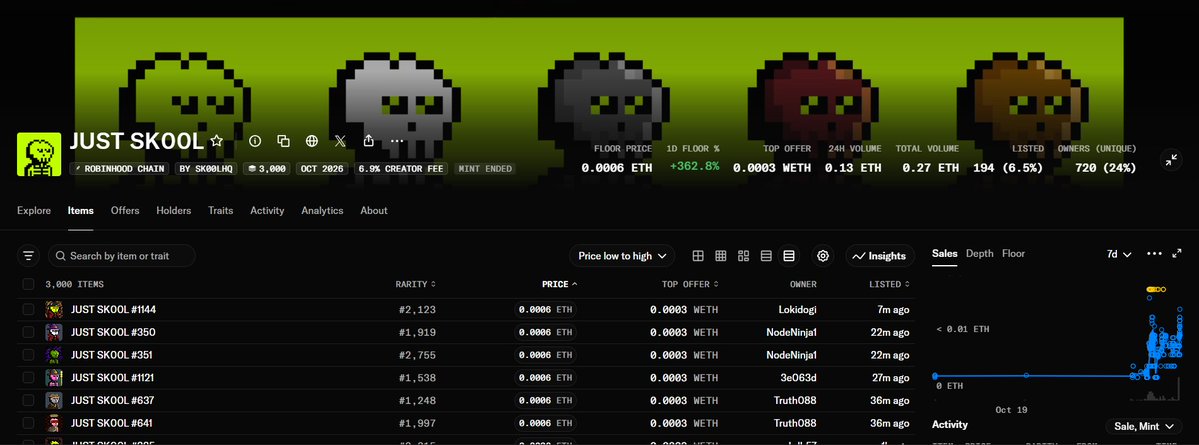Open owner 3e063d profile link

coord(800,378)
